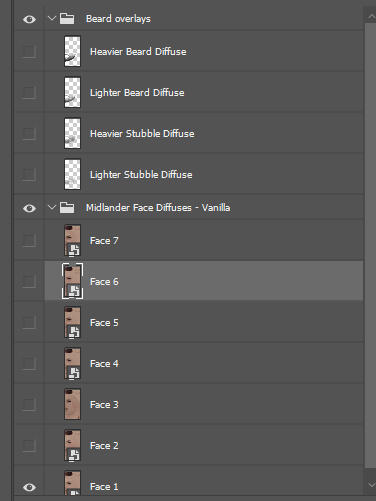Image resolution: width=376 pixels, height=501 pixels.
Task: Click Face 5 smart object thumbnail
Action: pyautogui.click(x=72, y=322)
